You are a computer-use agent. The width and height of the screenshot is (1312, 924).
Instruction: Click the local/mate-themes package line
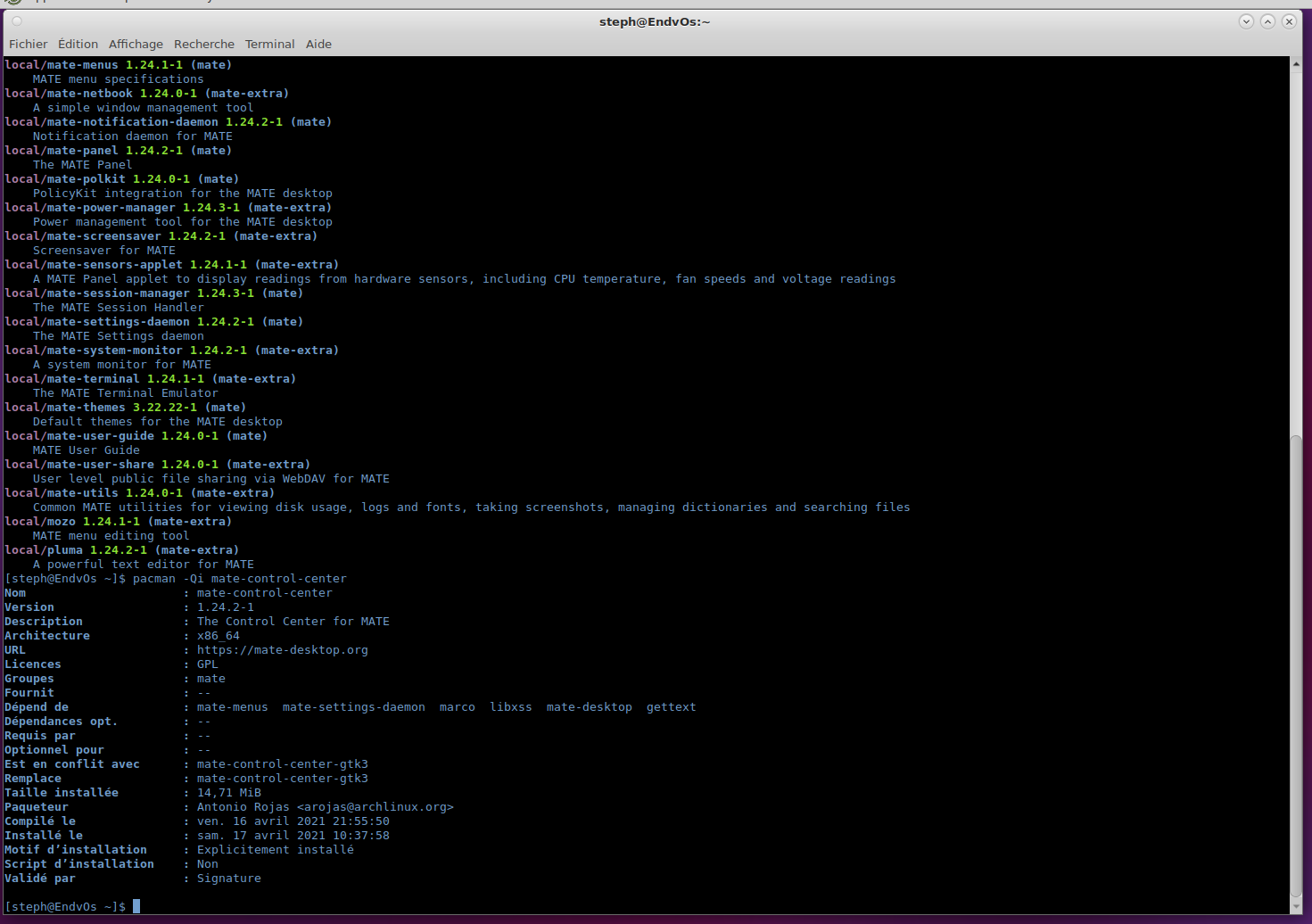coord(126,408)
